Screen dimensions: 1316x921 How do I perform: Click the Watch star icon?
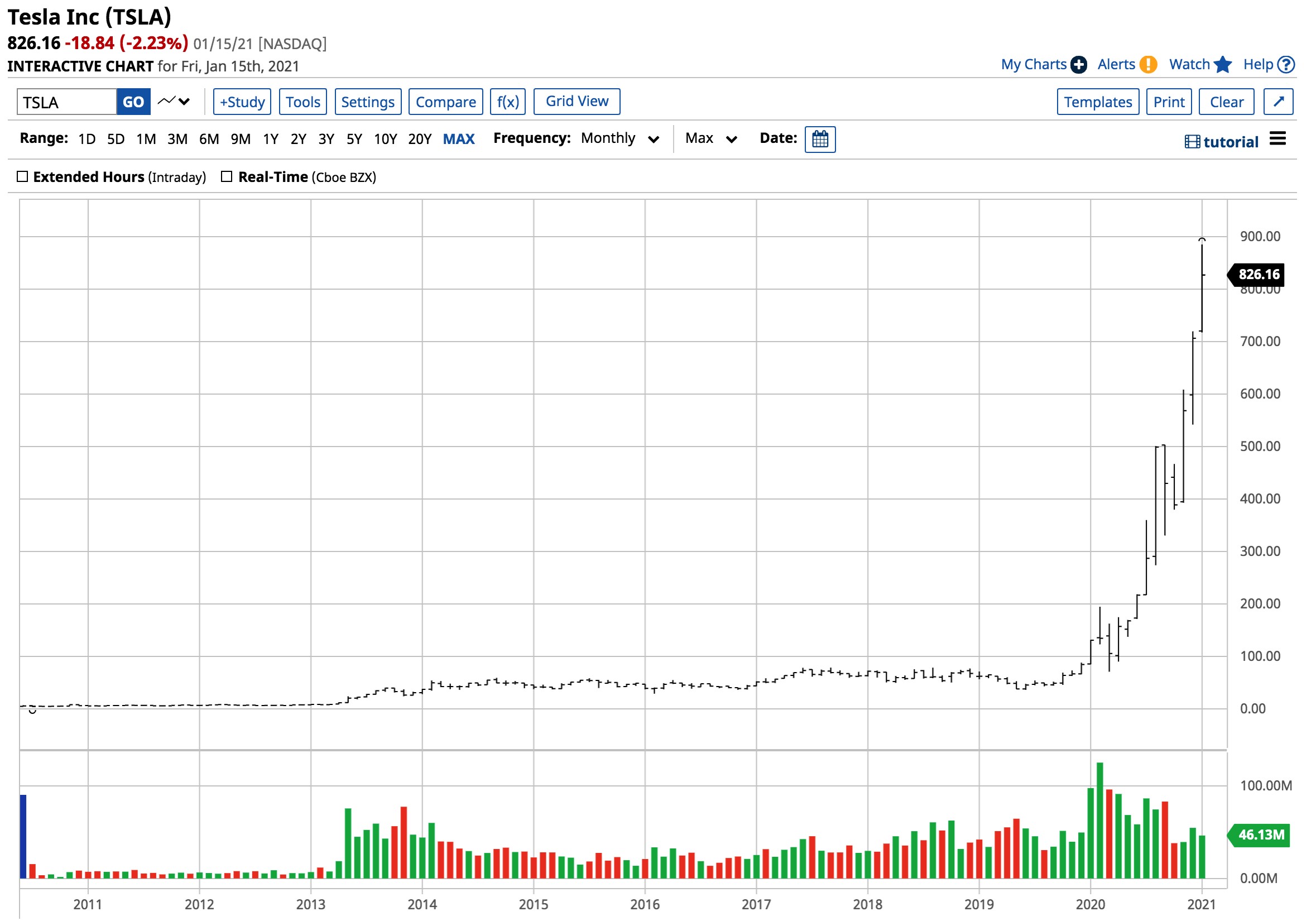[1223, 65]
